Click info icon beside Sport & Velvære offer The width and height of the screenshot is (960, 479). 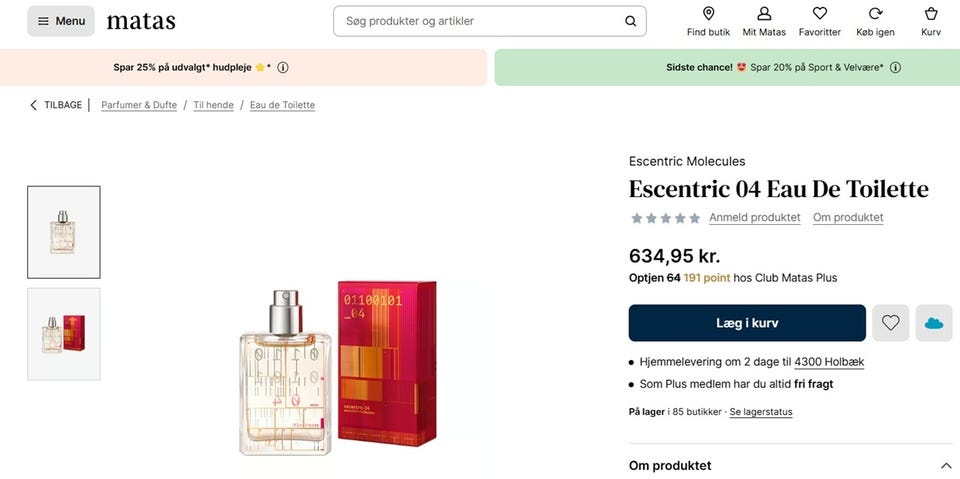tap(895, 68)
